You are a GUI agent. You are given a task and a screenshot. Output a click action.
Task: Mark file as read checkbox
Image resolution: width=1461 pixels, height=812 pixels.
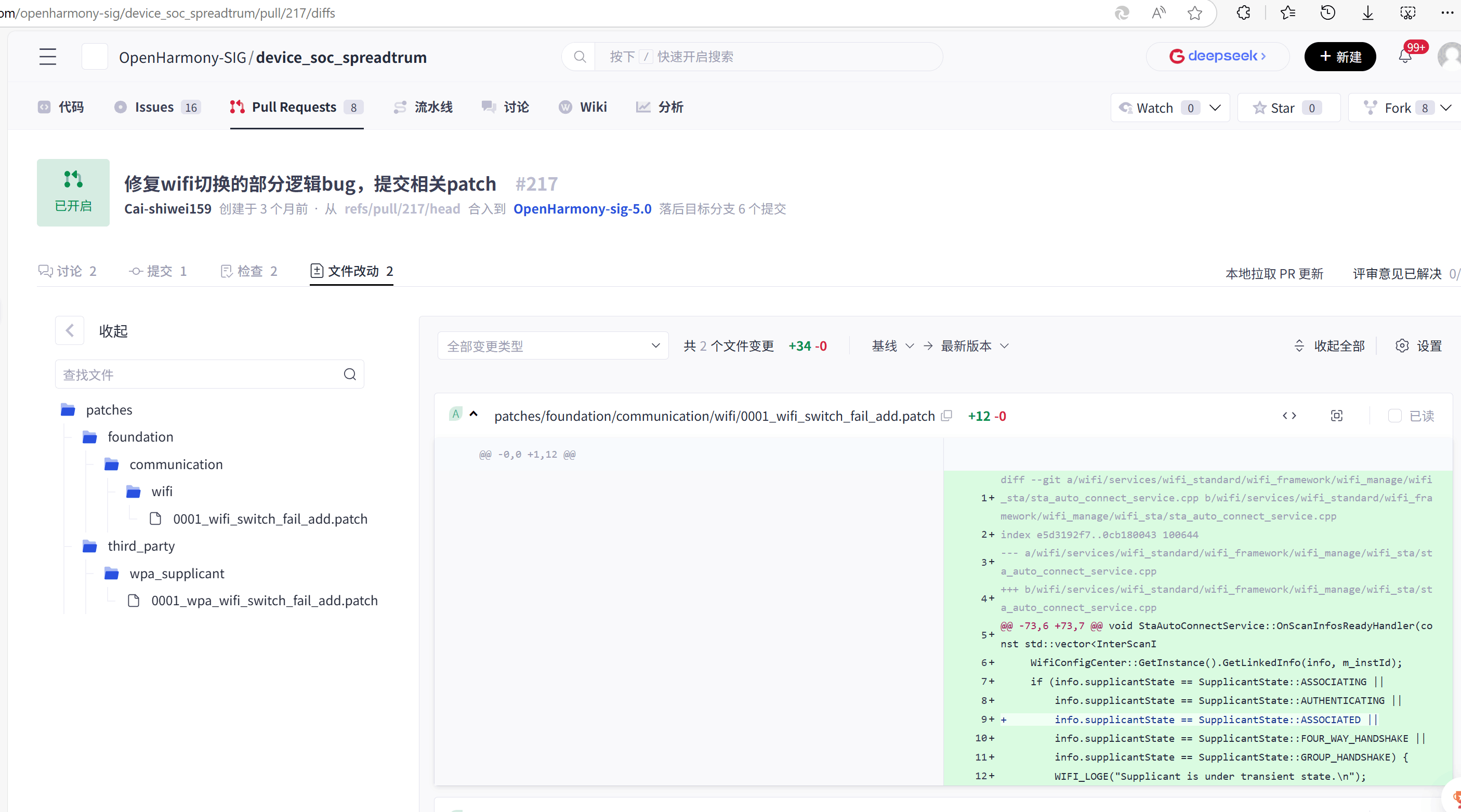(1394, 416)
